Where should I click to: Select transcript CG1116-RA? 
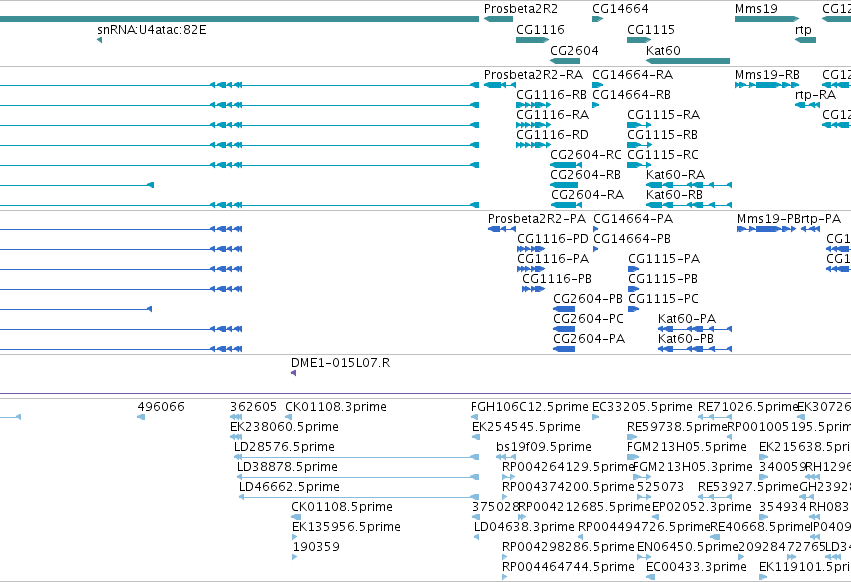tap(552, 115)
